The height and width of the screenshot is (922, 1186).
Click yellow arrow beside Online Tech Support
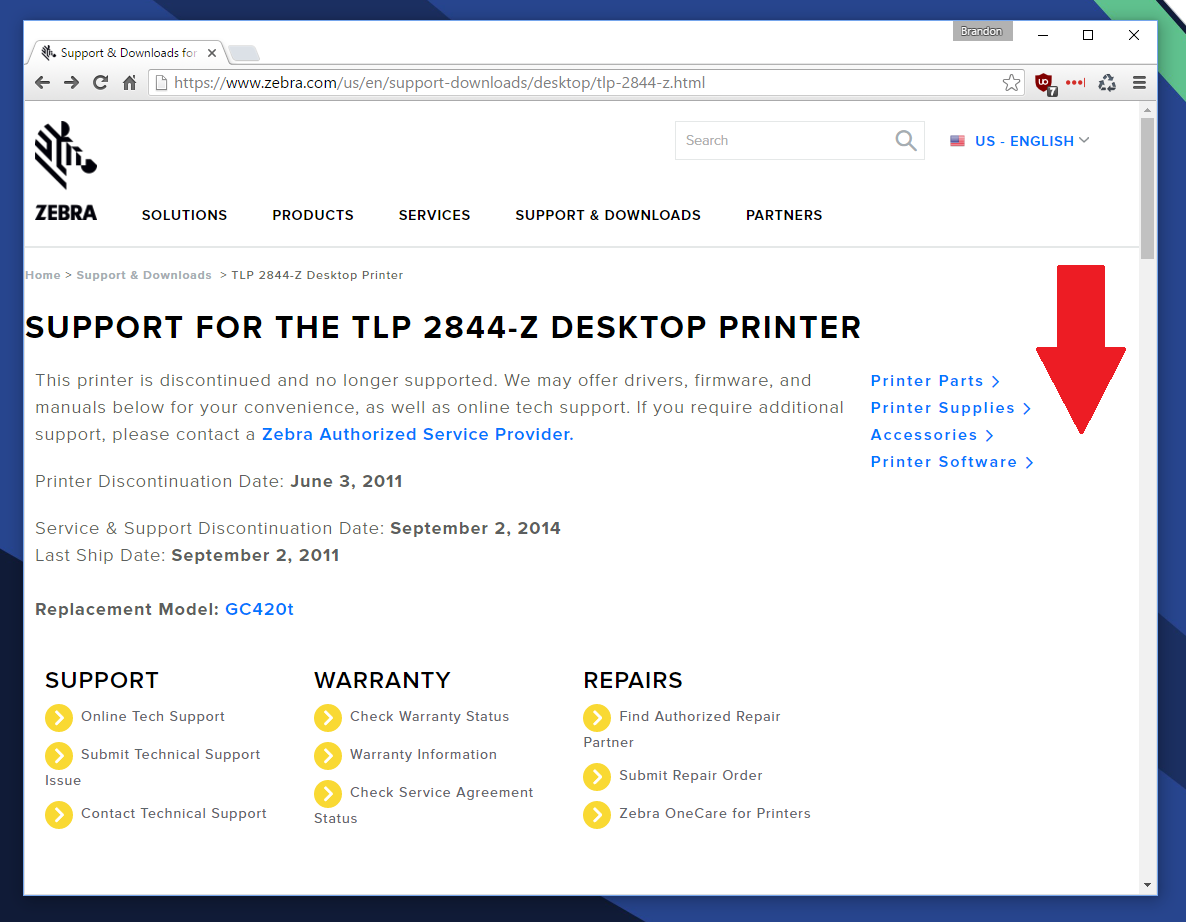[x=59, y=718]
